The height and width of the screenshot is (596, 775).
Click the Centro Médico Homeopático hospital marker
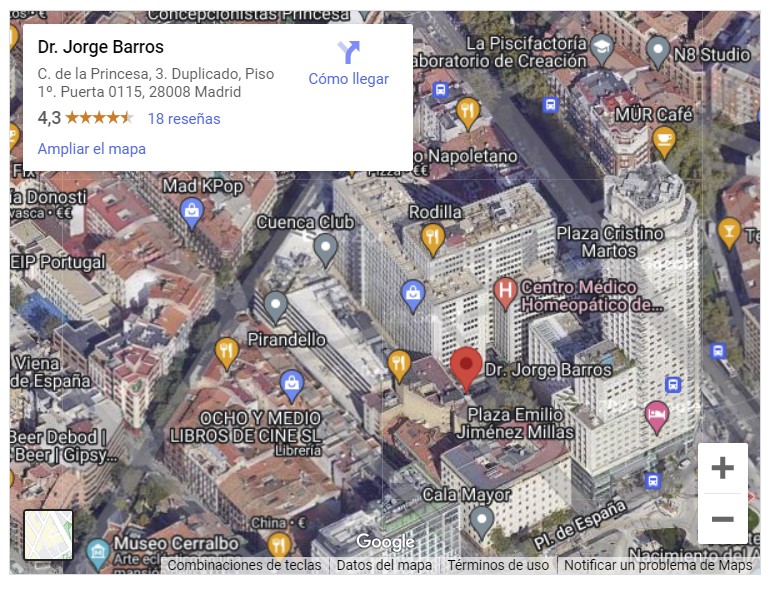tap(505, 293)
